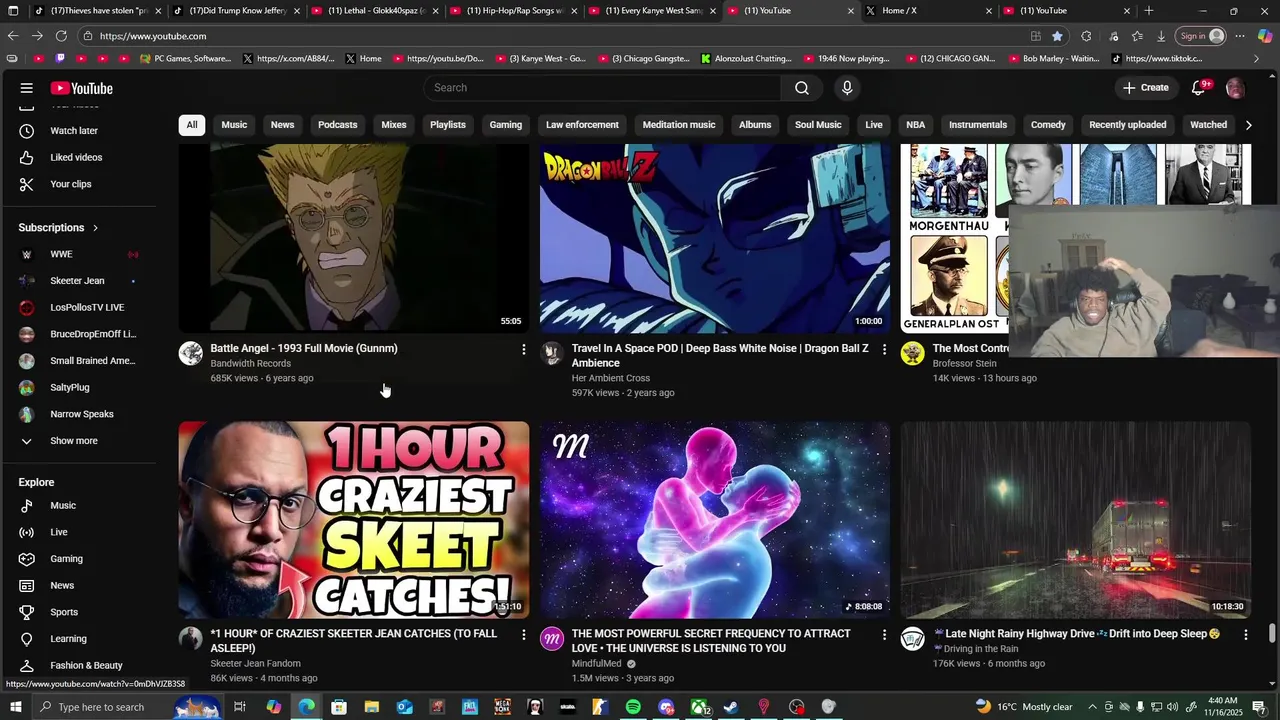Screen dimensions: 1280x720
Task: Select the NBA filter chip
Action: tap(915, 125)
